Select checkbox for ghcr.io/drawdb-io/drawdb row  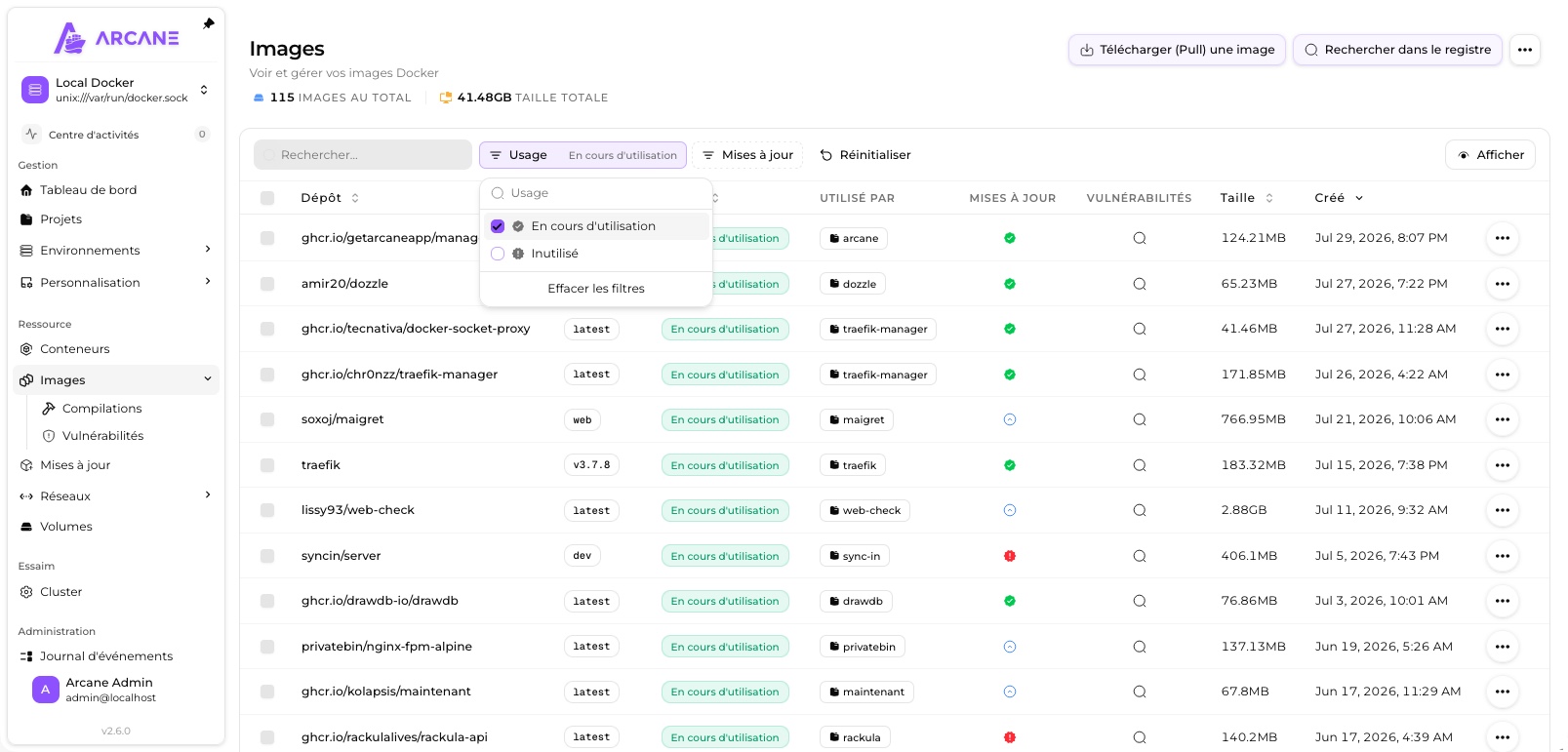point(267,601)
